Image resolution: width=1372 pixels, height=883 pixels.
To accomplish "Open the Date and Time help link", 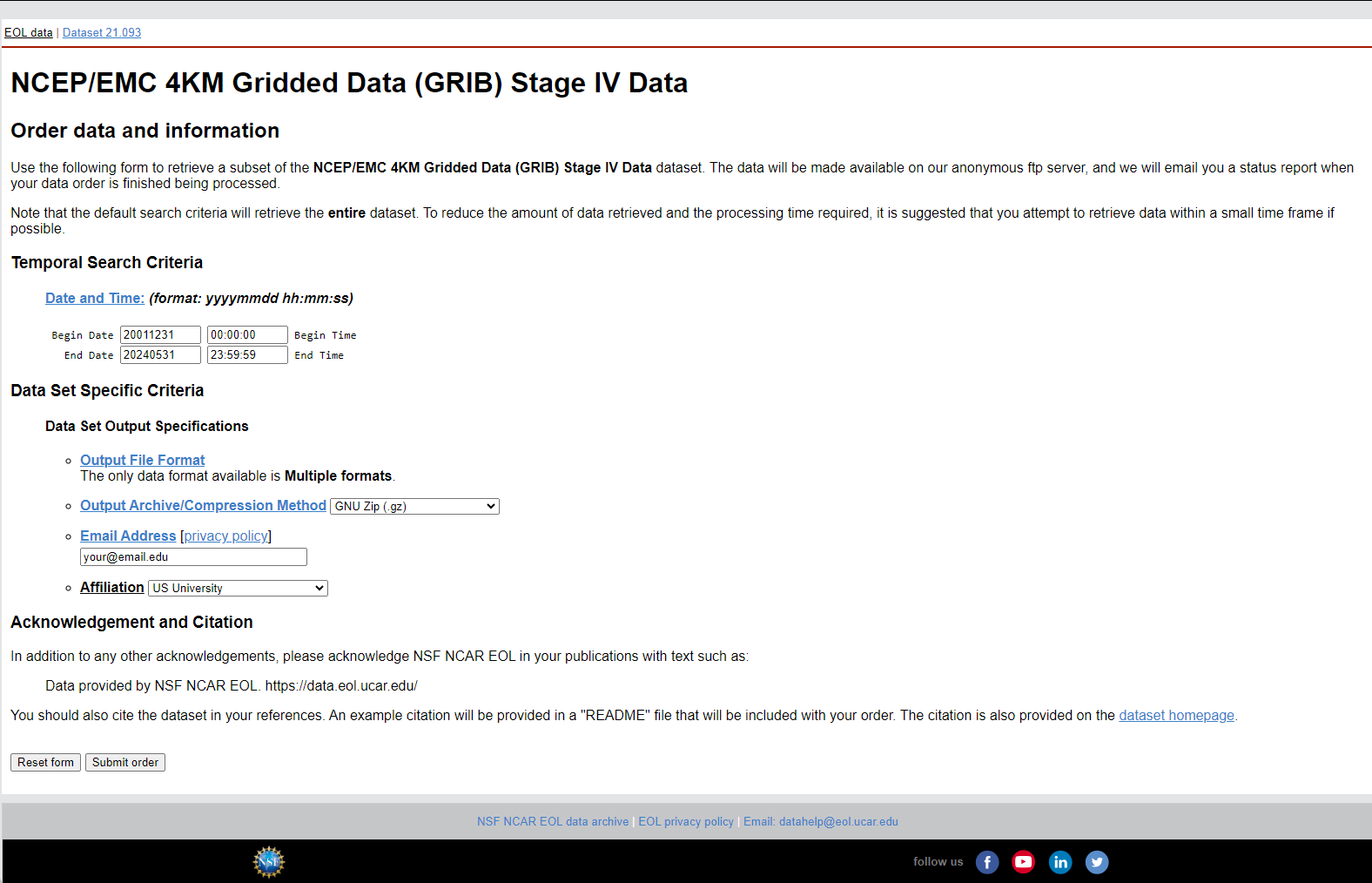I will [95, 298].
